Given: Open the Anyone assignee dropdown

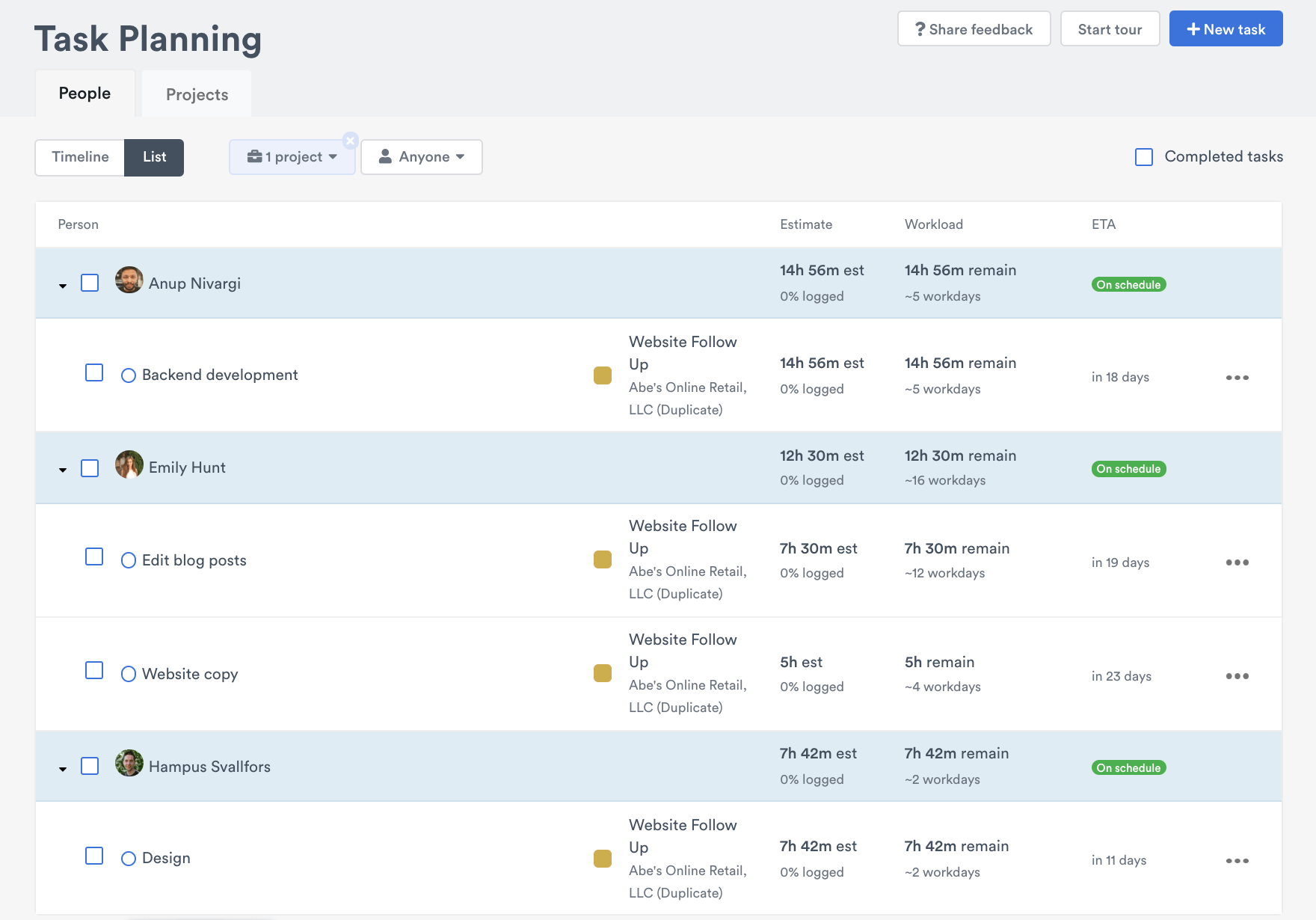Looking at the screenshot, I should (422, 157).
